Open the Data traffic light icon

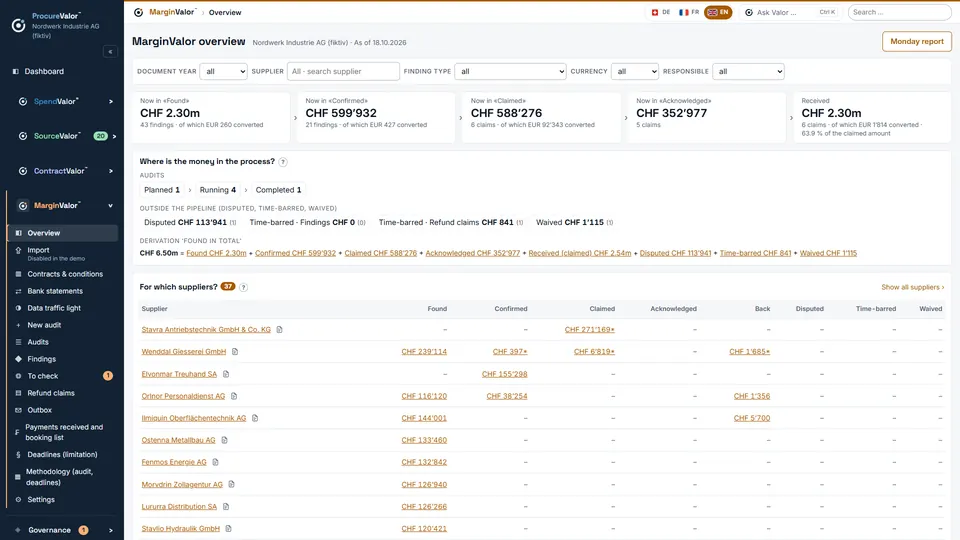click(18, 308)
